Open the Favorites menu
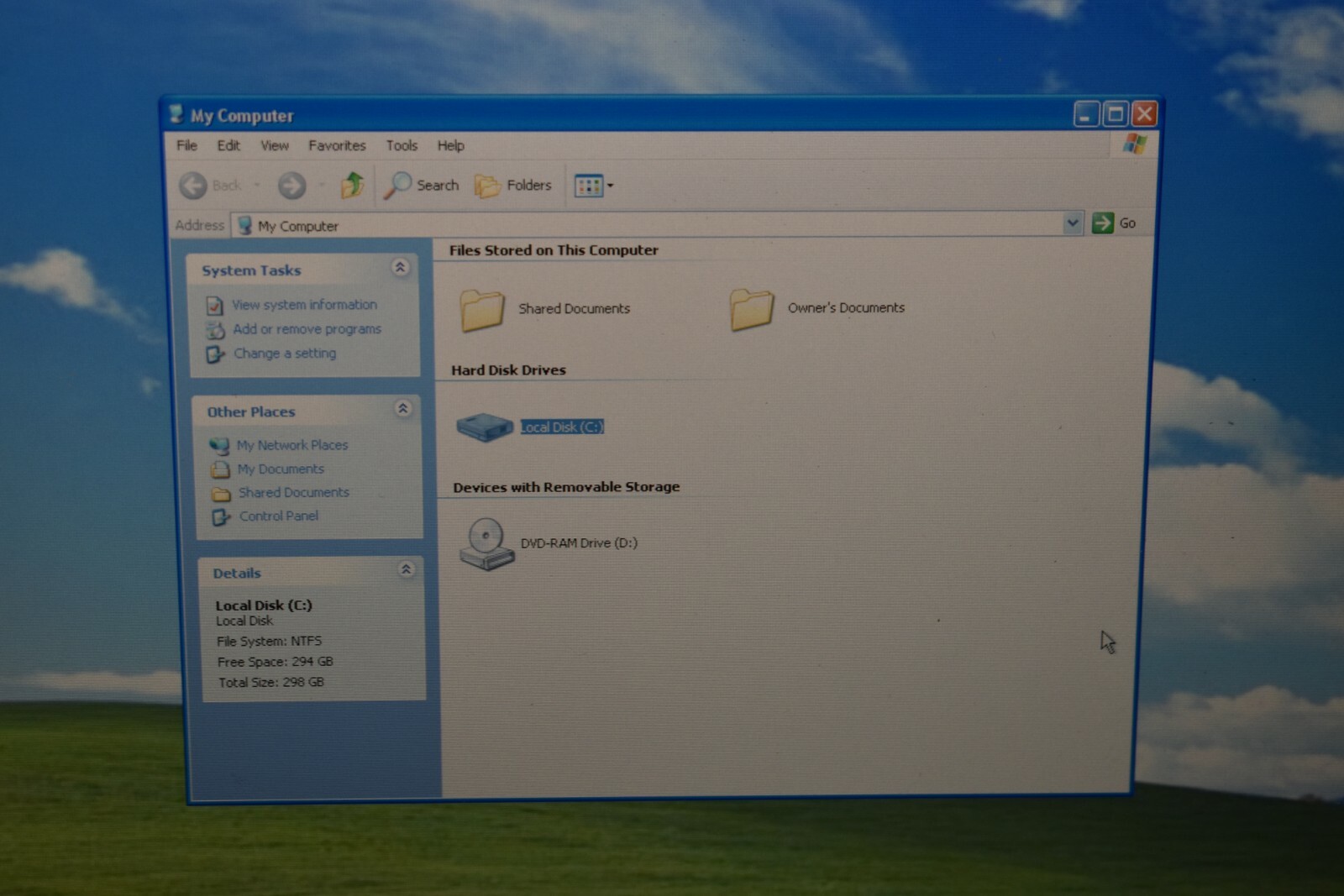Image resolution: width=1344 pixels, height=896 pixels. click(337, 145)
